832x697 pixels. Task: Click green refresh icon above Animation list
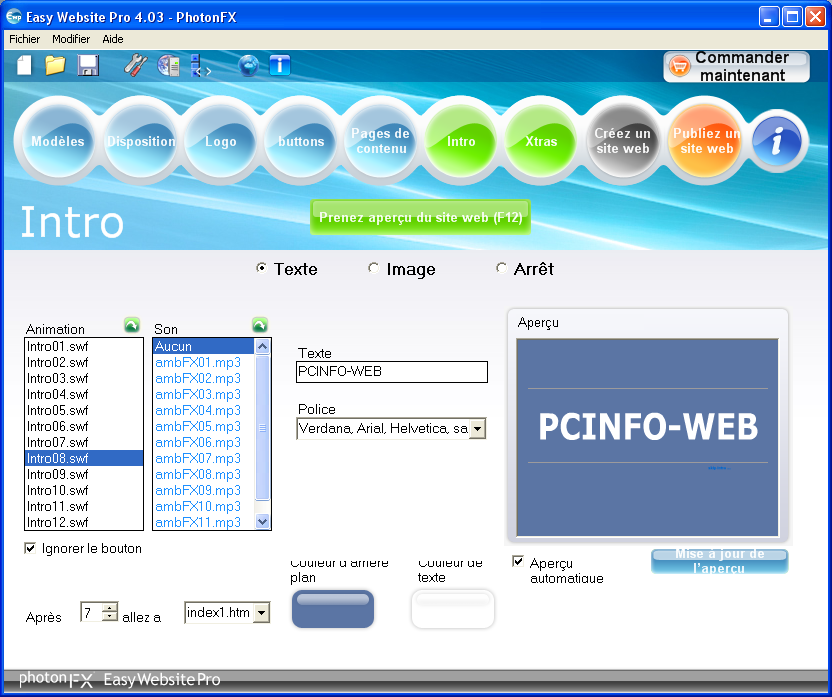pyautogui.click(x=132, y=325)
